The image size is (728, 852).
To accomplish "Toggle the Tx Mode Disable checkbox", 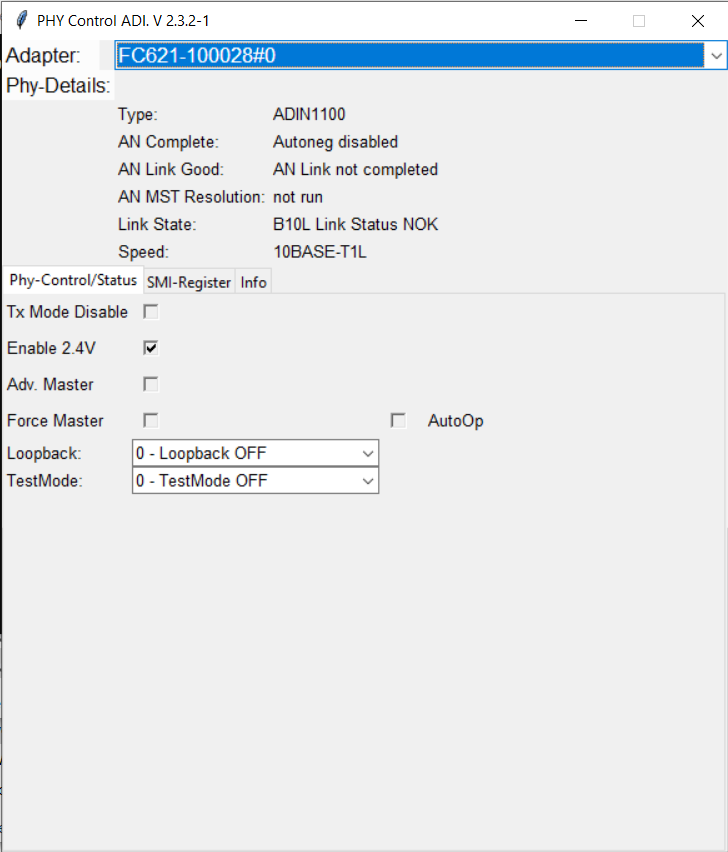I will click(150, 312).
